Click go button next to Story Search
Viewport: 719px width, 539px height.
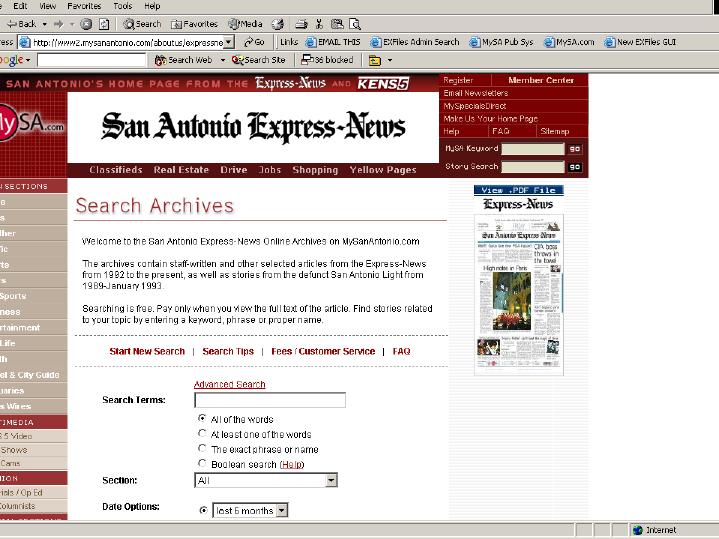(x=575, y=167)
